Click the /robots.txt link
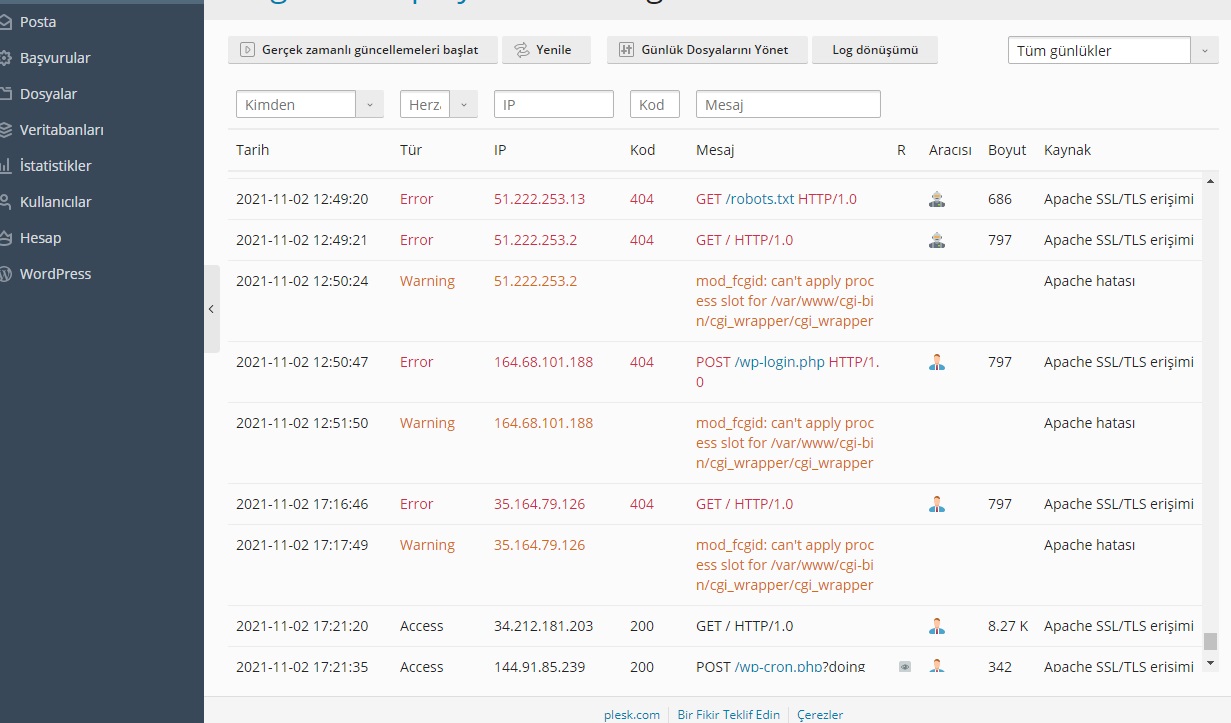This screenshot has width=1231, height=723. [759, 199]
